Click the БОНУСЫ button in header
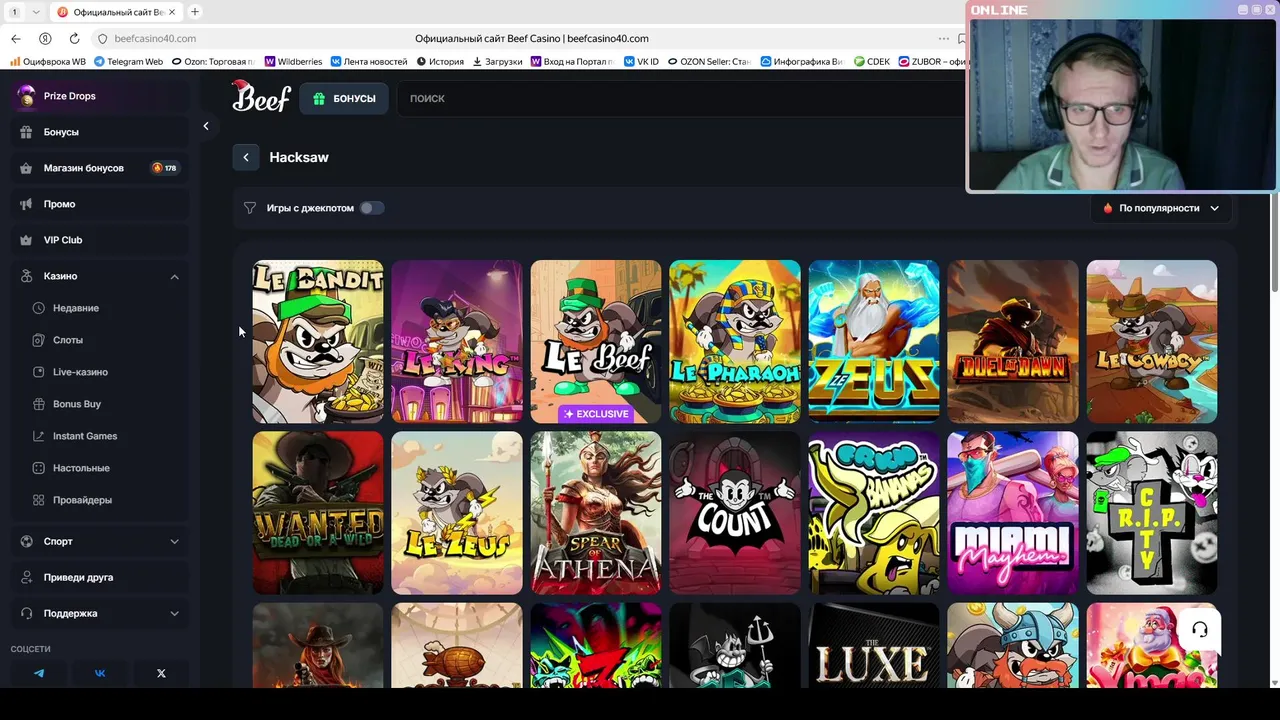 (x=344, y=98)
